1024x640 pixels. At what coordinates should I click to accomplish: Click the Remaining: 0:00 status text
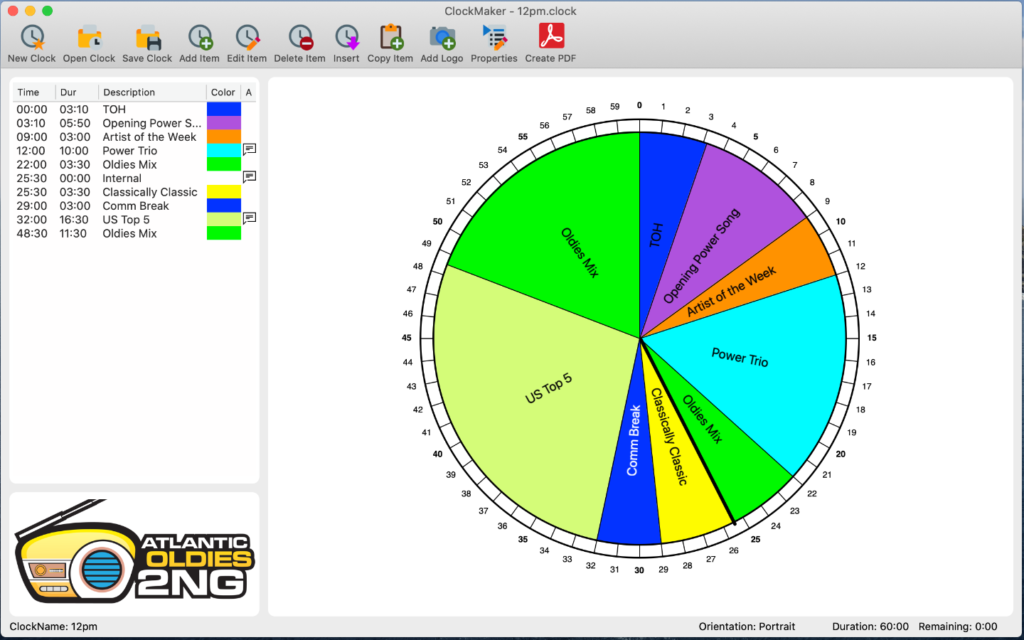pyautogui.click(x=958, y=626)
